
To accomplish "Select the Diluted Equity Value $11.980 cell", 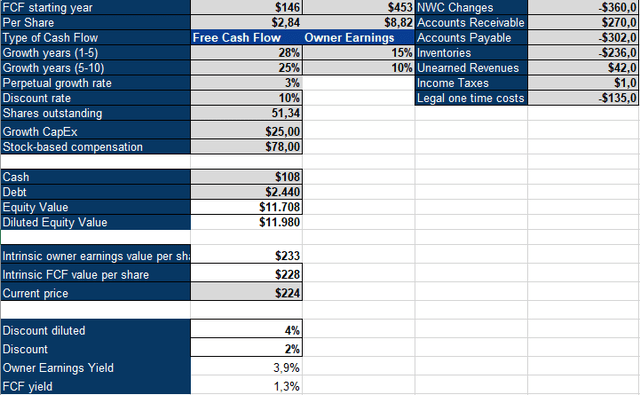I will (246, 222).
